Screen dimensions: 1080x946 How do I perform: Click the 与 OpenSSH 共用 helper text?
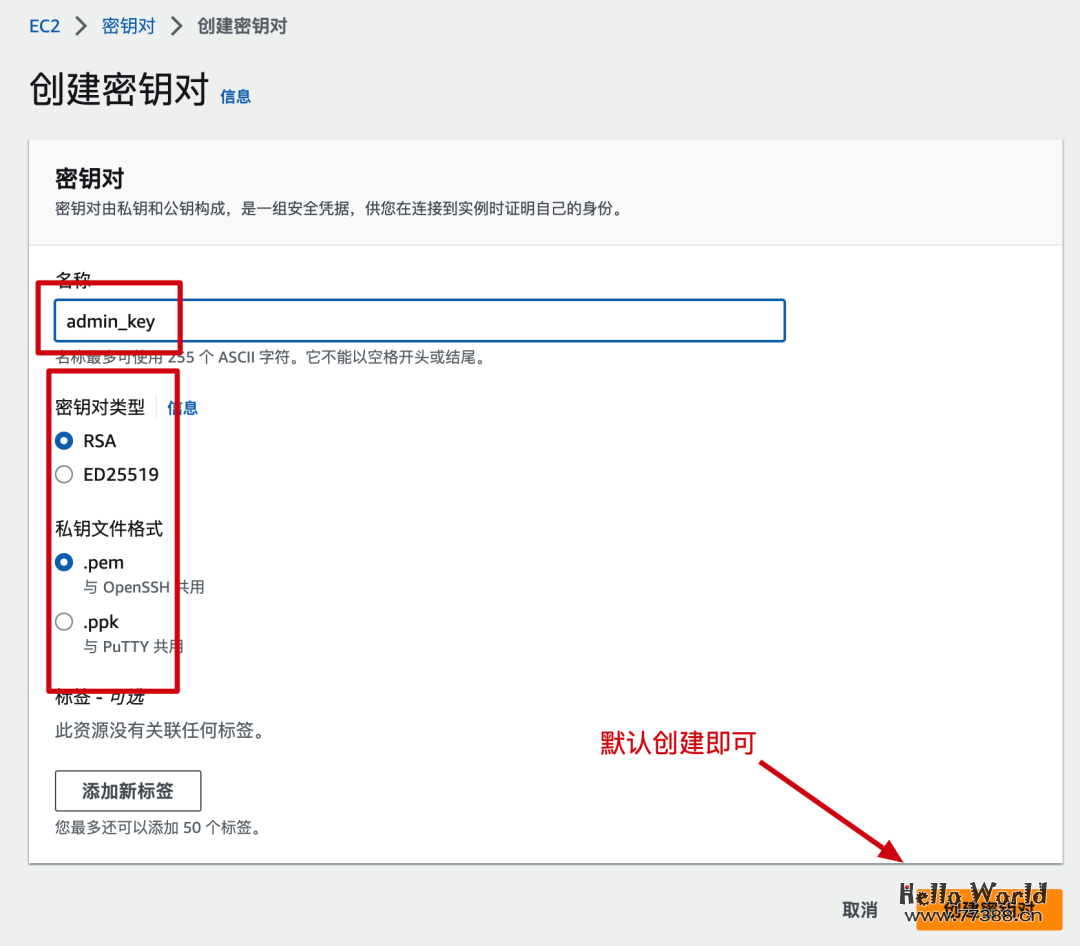pyautogui.click(x=143, y=587)
